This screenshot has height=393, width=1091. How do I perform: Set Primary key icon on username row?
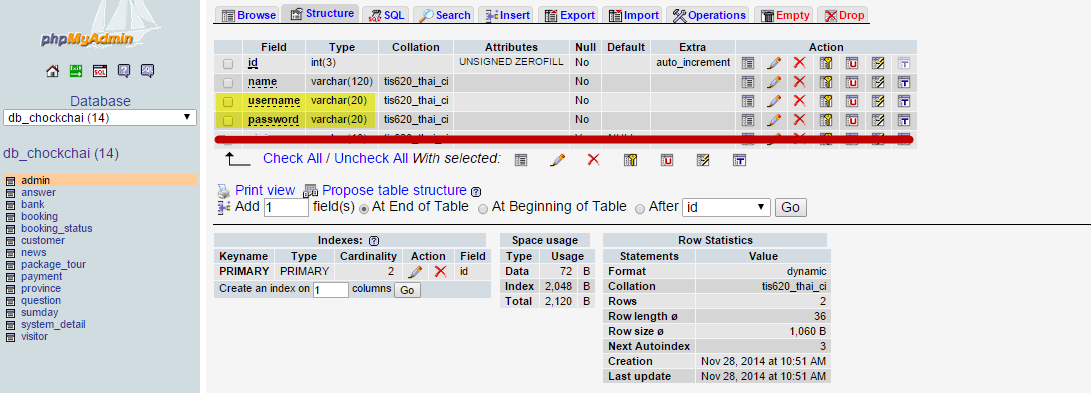coord(826,101)
